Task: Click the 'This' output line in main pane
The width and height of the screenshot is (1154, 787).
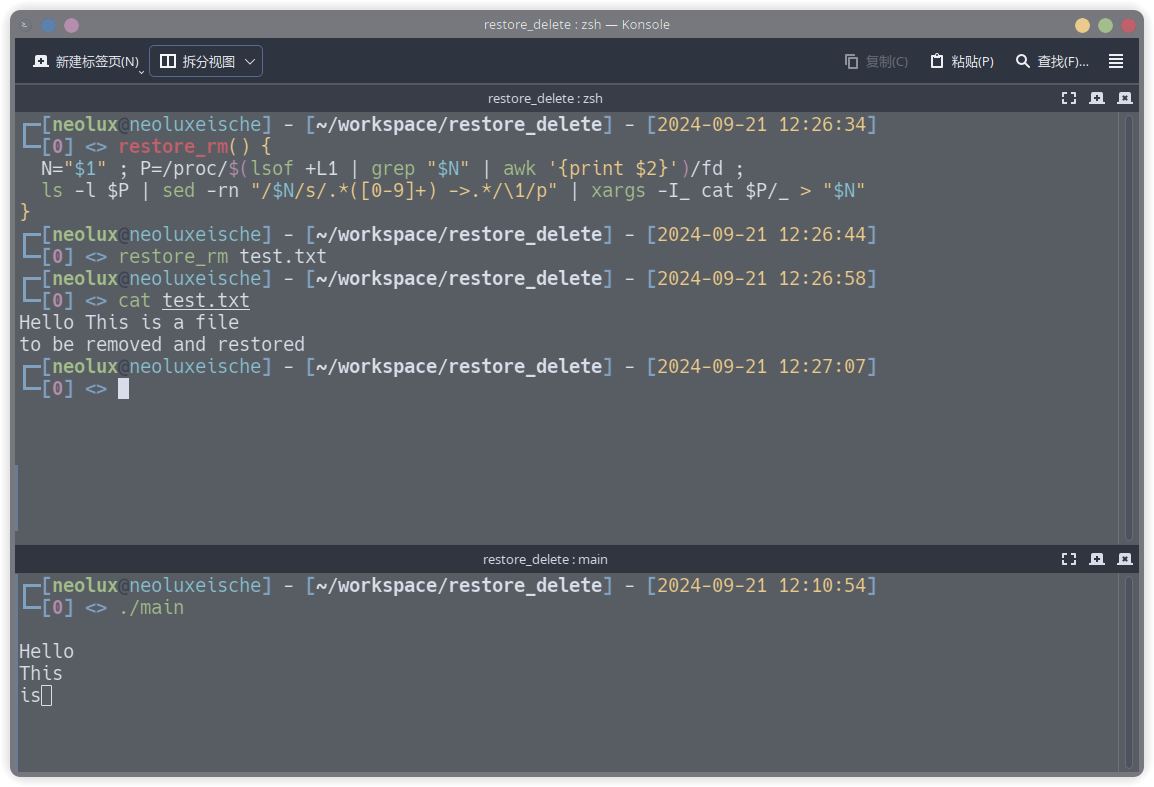Action: 41,674
